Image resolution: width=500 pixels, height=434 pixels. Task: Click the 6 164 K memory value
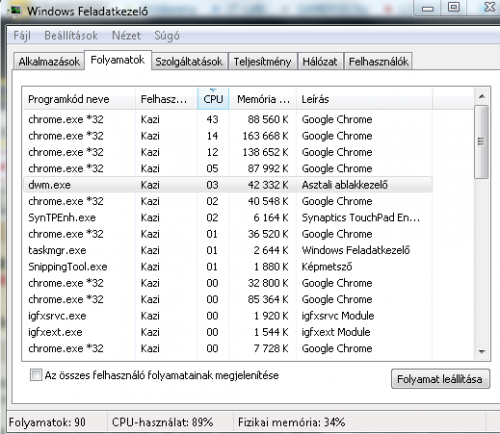pos(271,217)
